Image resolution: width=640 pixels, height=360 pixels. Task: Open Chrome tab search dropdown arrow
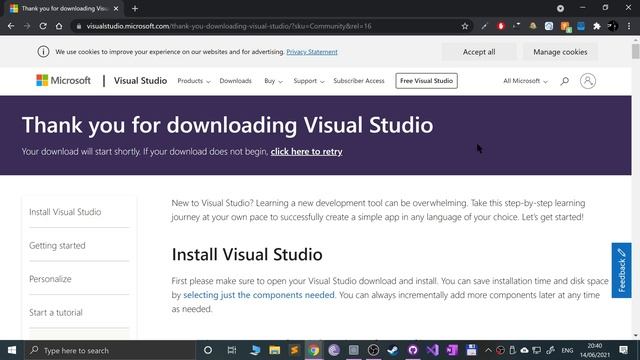[x=560, y=8]
